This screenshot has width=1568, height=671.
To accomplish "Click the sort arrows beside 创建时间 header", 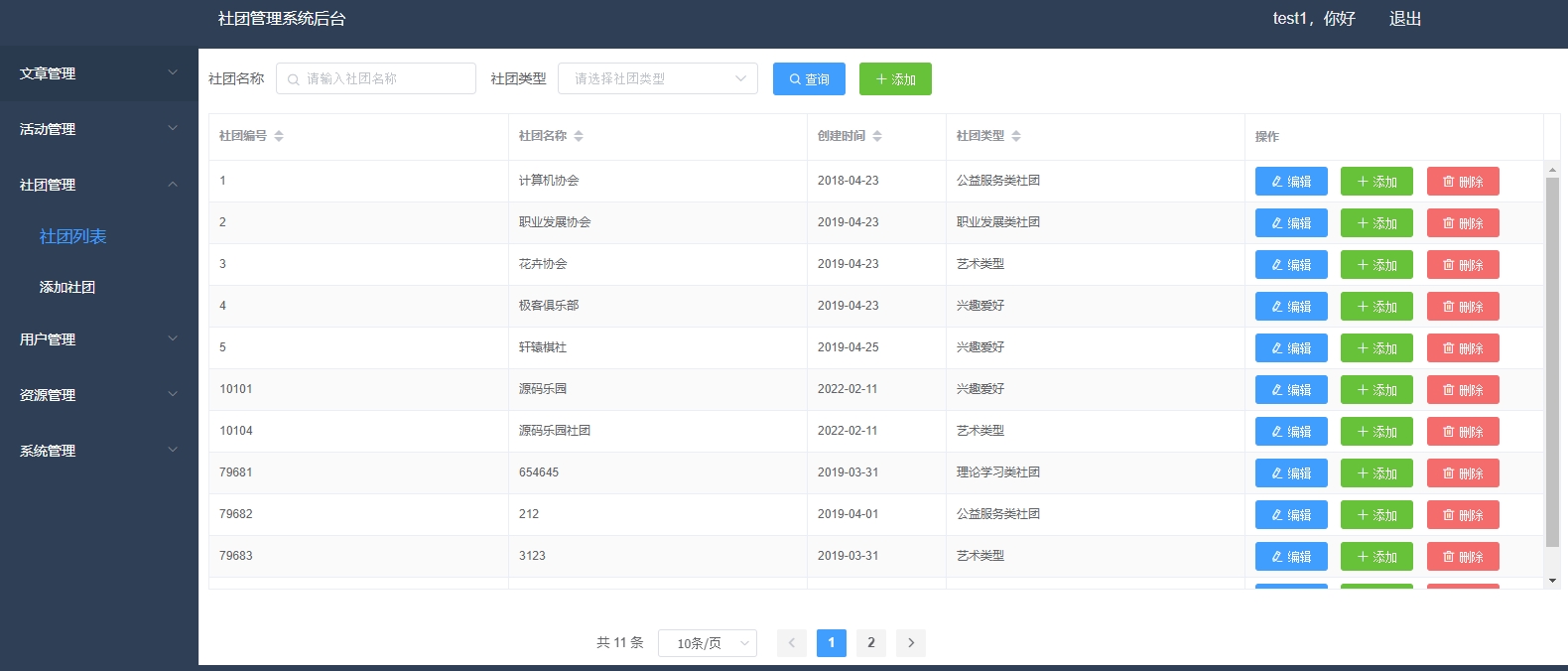I will point(877,136).
